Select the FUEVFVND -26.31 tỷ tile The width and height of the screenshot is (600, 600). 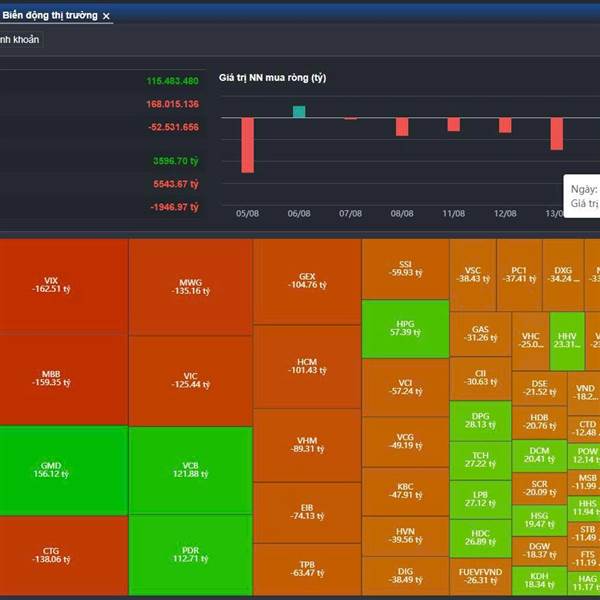coord(480,577)
